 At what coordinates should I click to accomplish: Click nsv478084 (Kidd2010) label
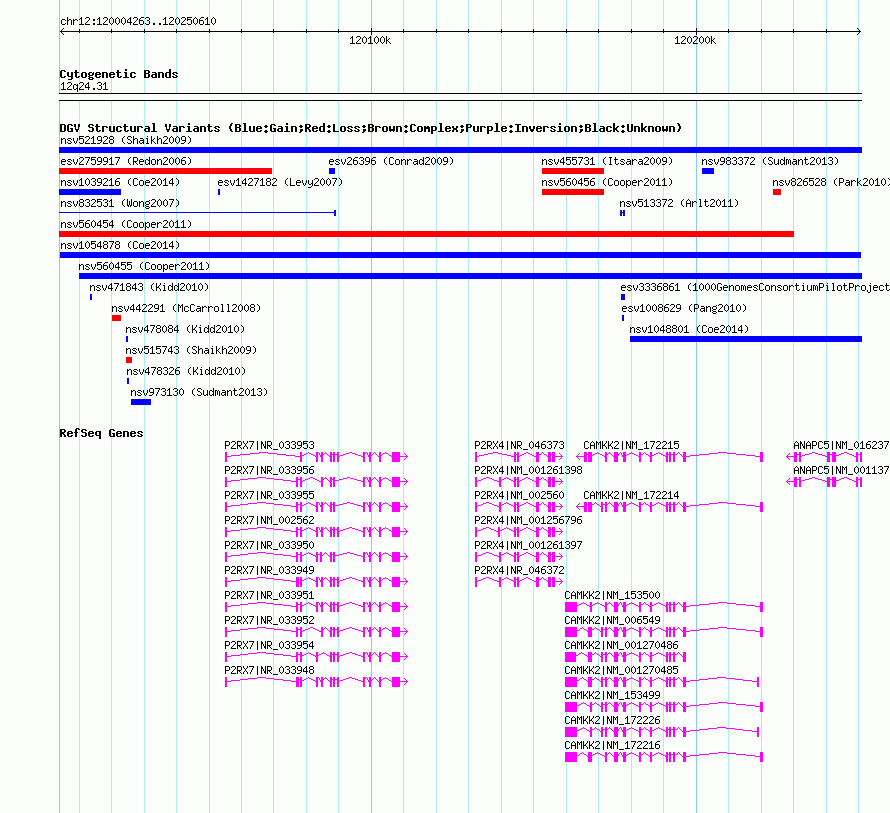pos(185,329)
